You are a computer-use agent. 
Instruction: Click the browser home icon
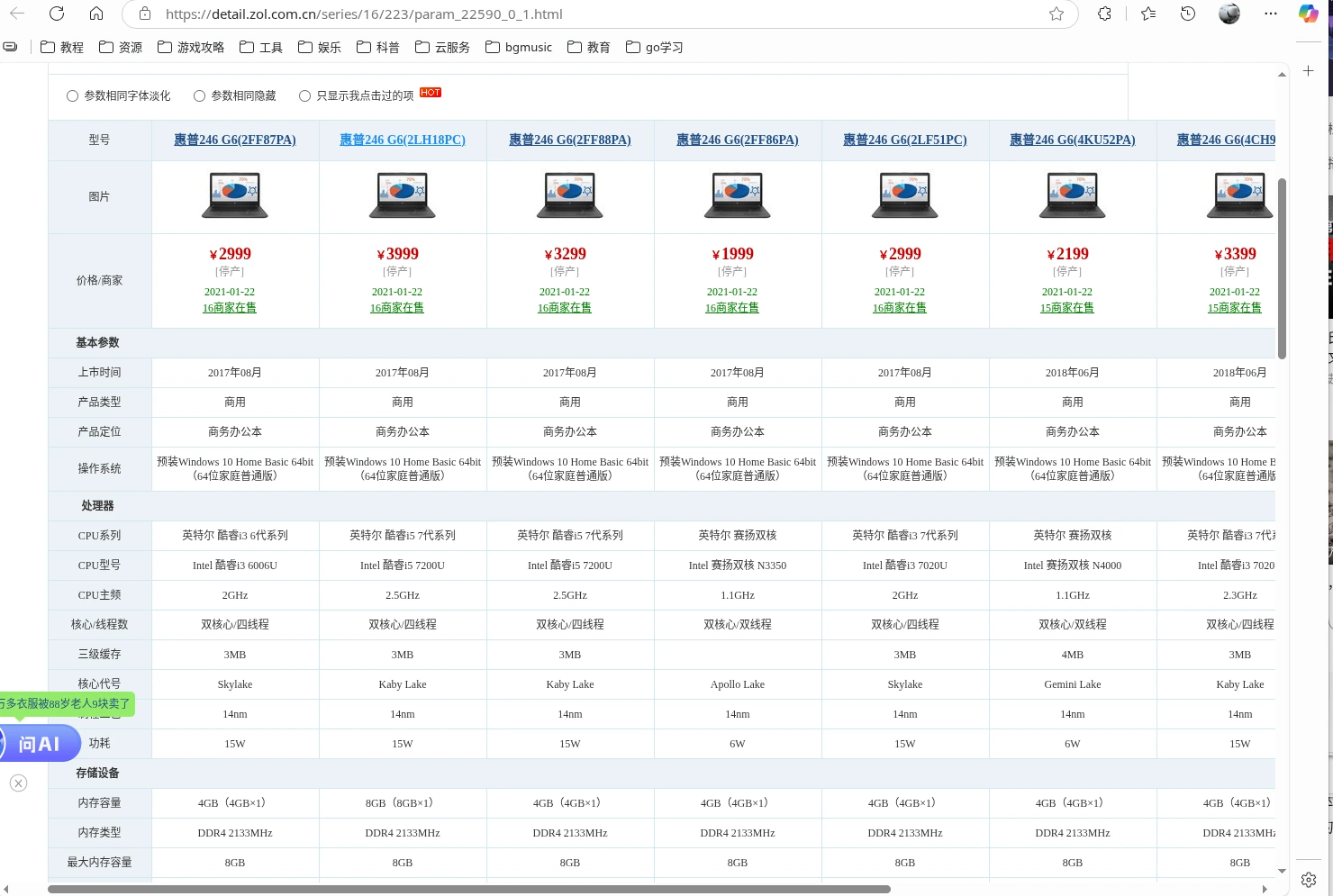96,14
